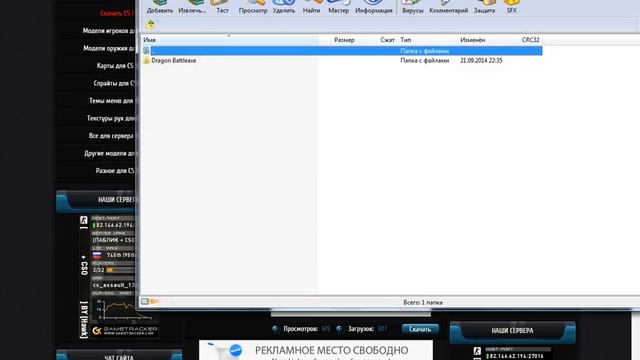The width and height of the screenshot is (640, 360).
Task: Select the Dragon Battleaxe folder name
Action: [173, 60]
